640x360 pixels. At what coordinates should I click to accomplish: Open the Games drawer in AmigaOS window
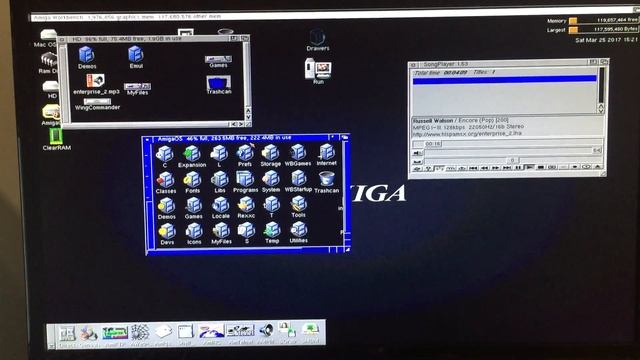coord(194,208)
